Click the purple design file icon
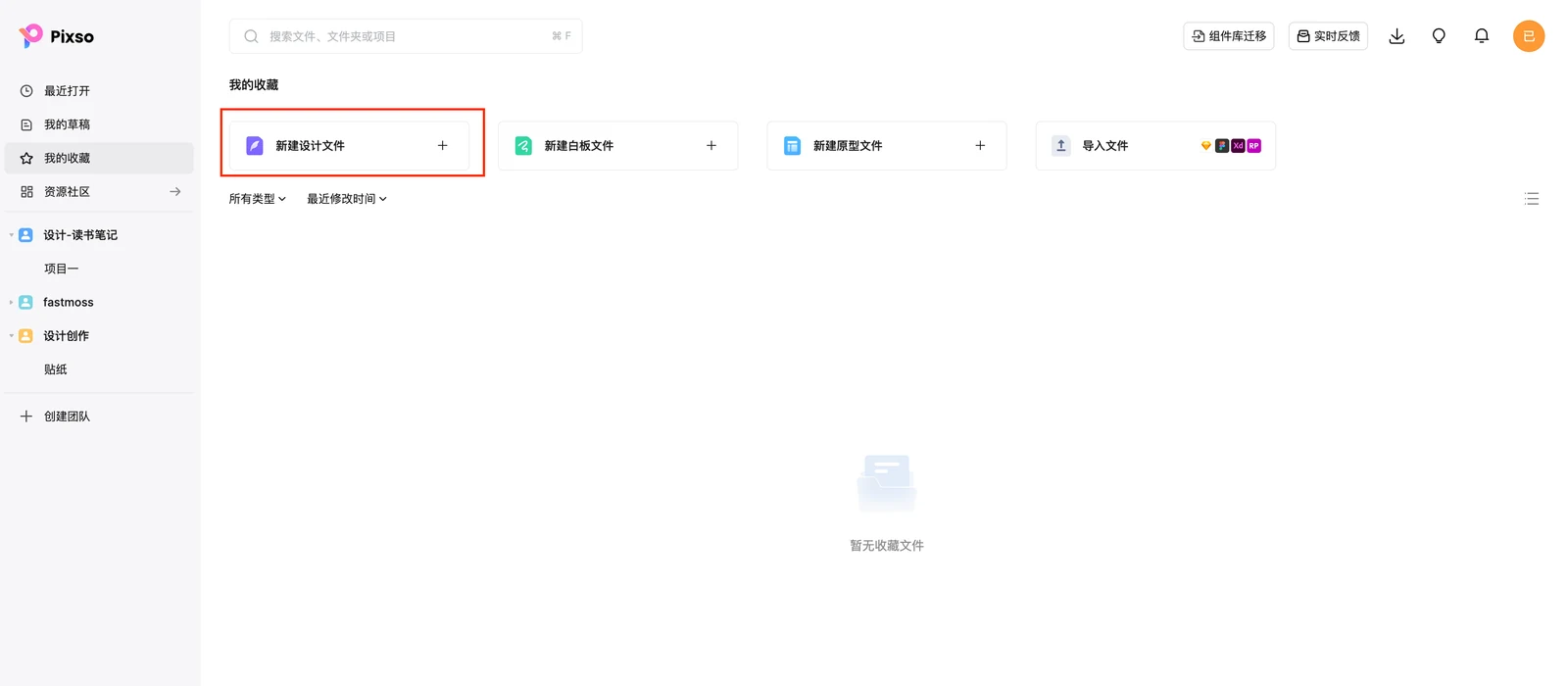 tap(255, 146)
